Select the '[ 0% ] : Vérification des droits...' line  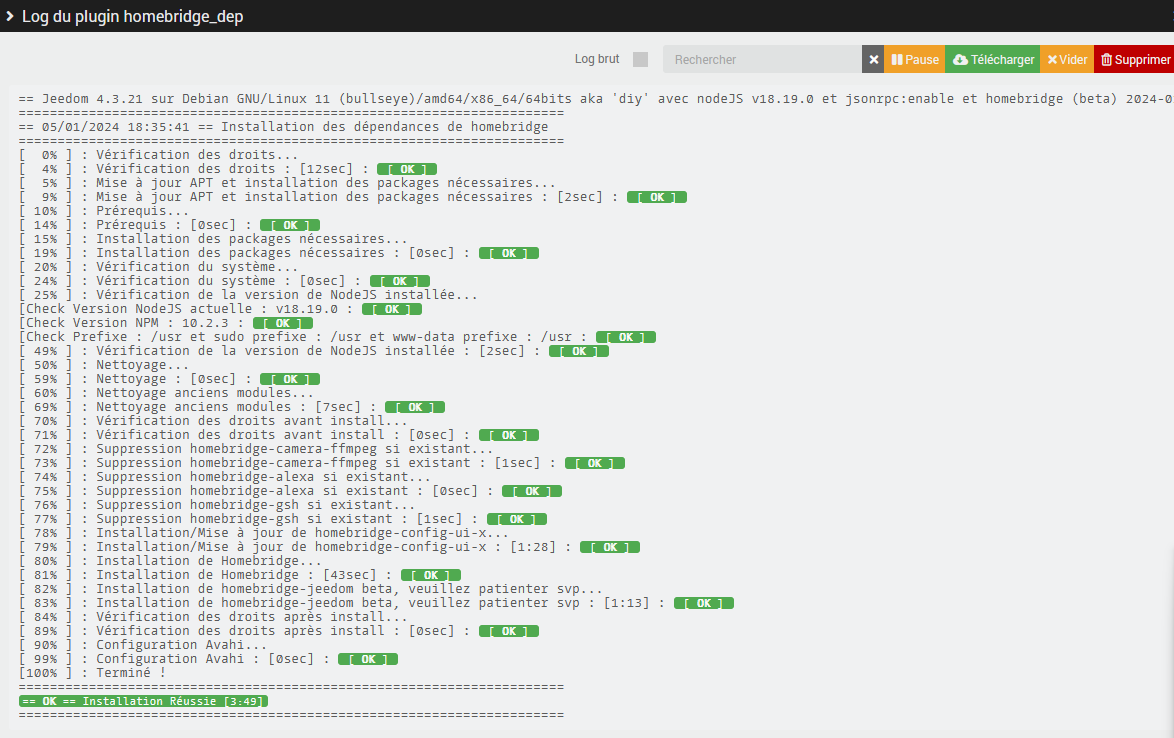[158, 155]
